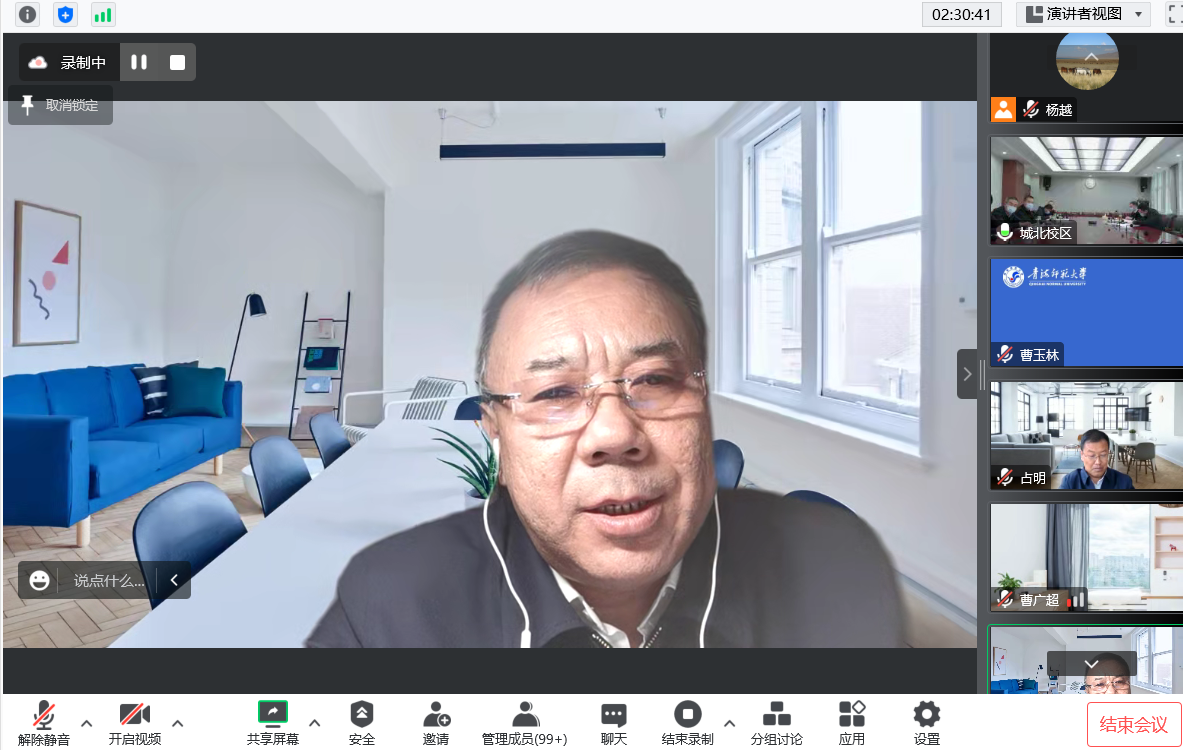1183x750 pixels.
Task: Open the Apps (应用) panel
Action: click(852, 722)
